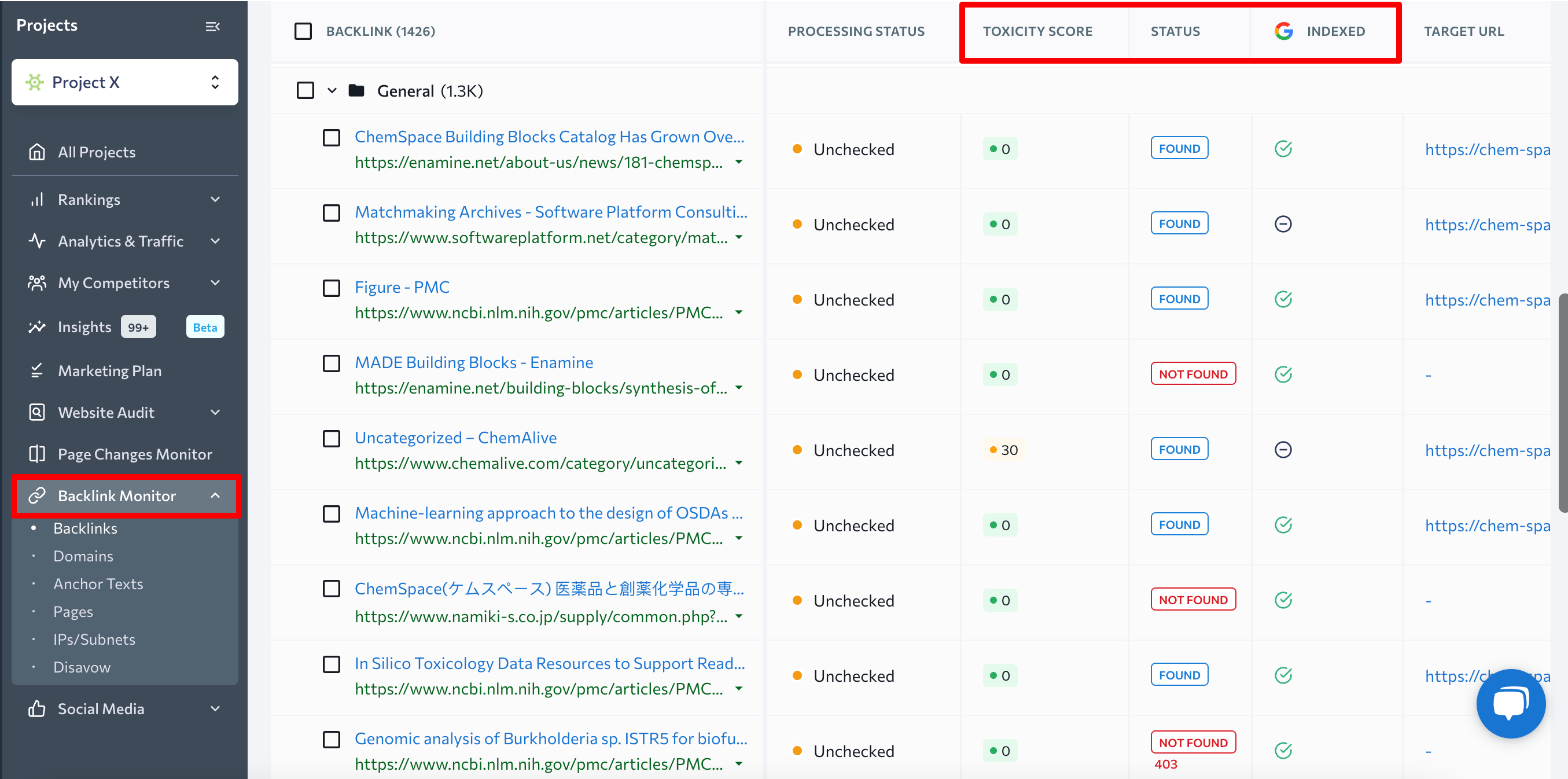Click the Google logo in Indexed column
Viewport: 1568px width, 779px height.
click(1284, 31)
